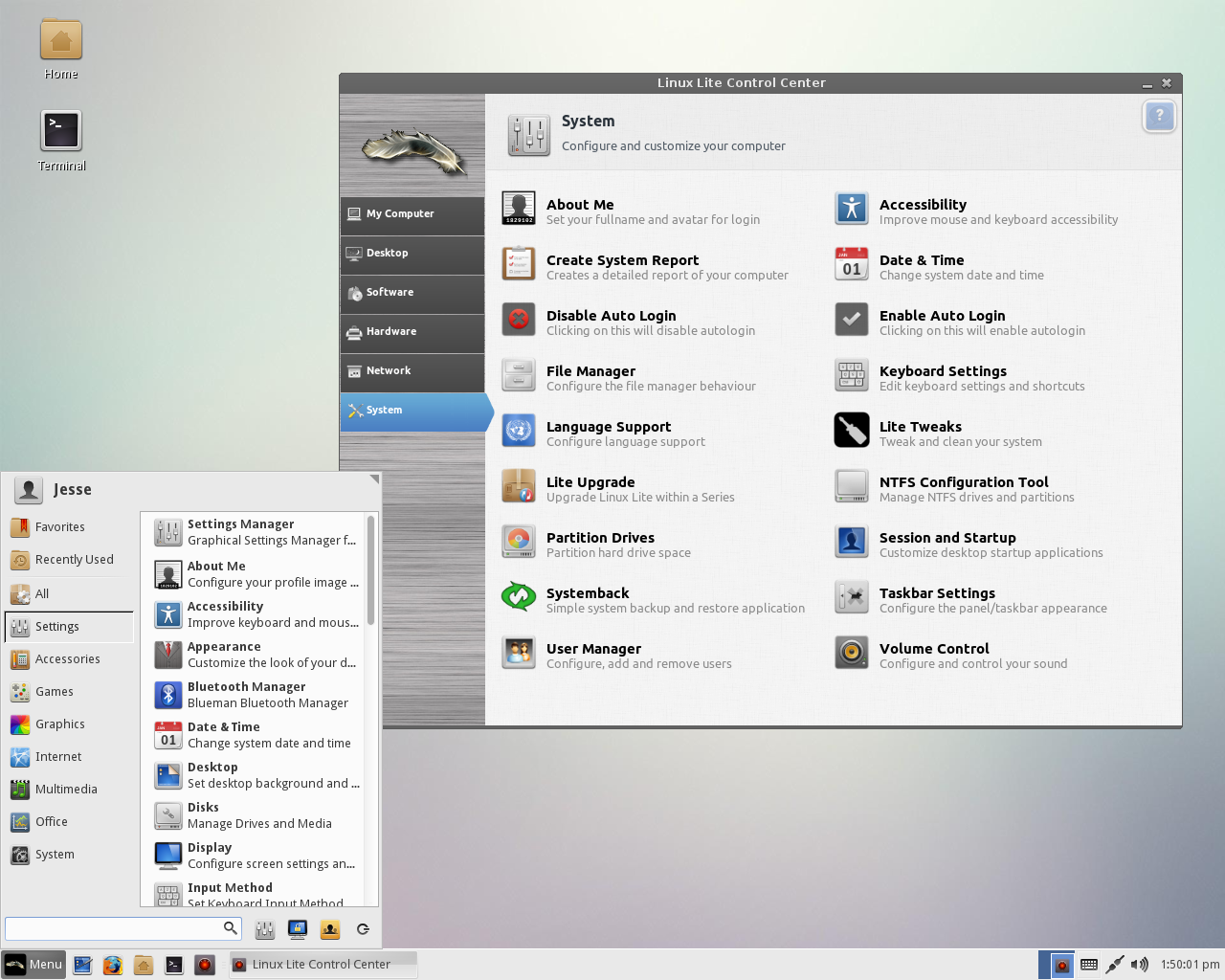Open Session and Startup icon
1225x980 pixels.
(x=851, y=542)
